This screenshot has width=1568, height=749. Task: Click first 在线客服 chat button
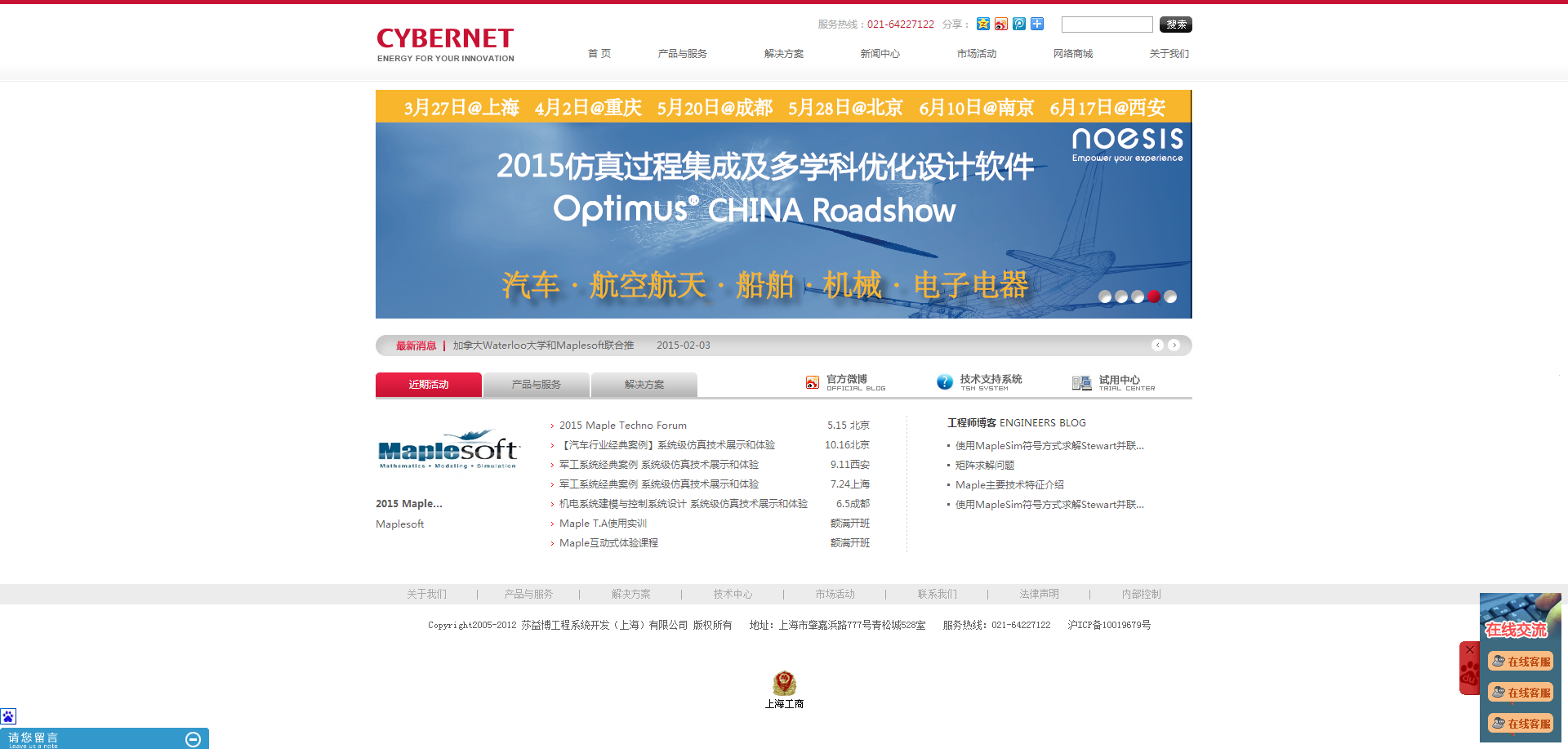point(1521,662)
